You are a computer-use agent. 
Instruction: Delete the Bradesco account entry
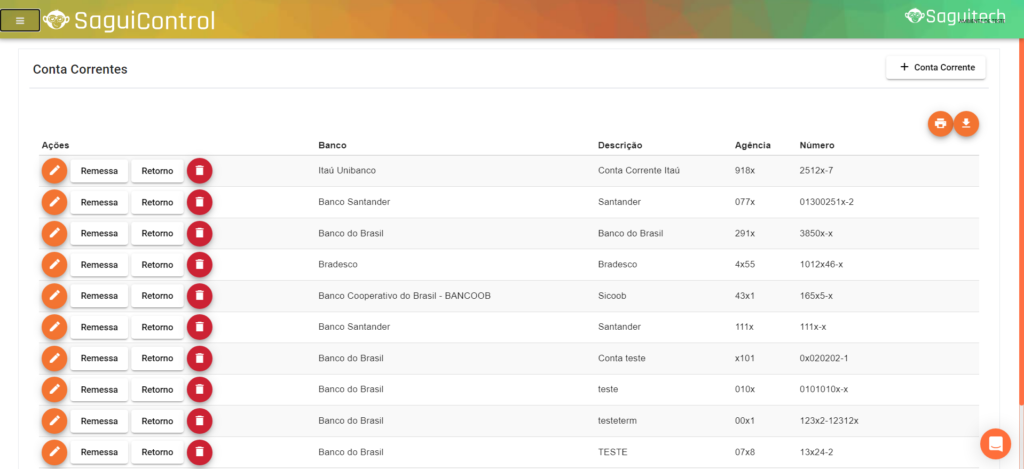point(200,265)
